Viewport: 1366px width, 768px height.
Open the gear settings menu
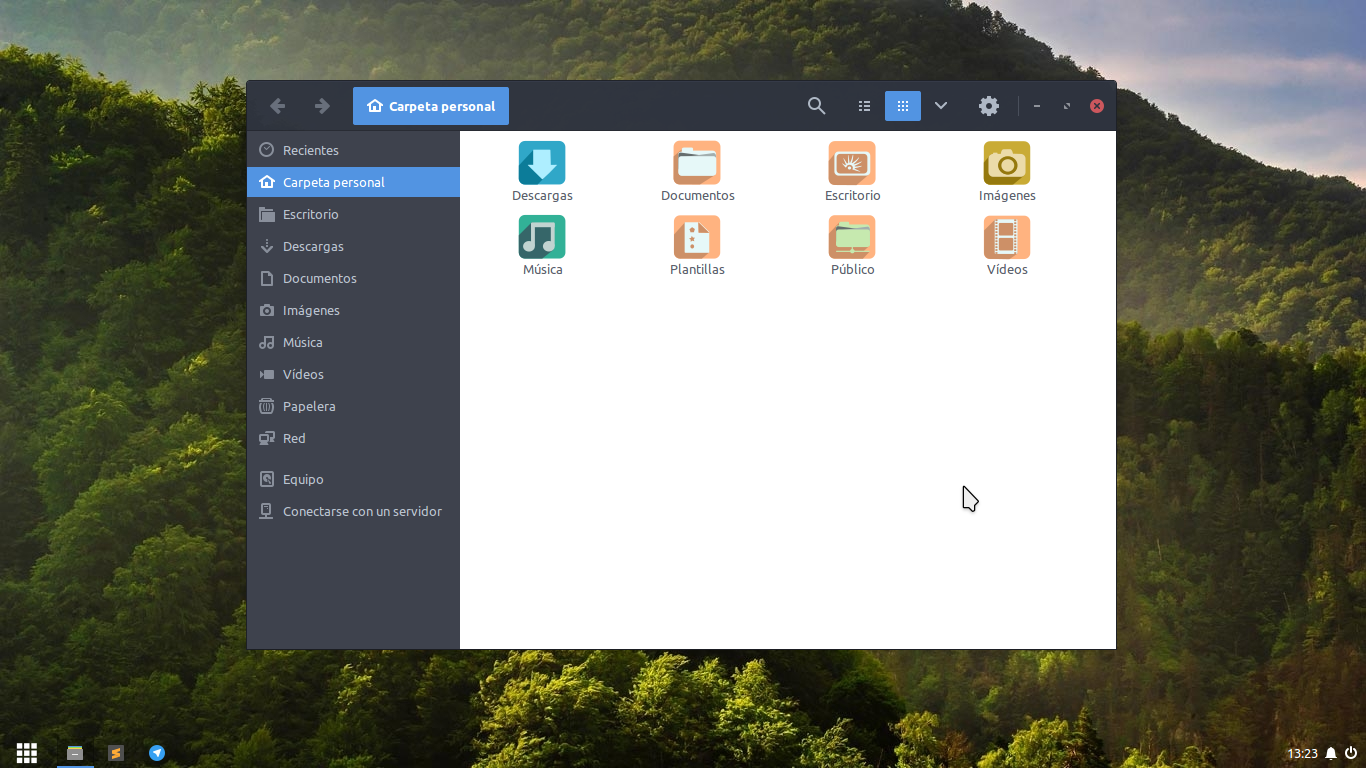coord(989,106)
